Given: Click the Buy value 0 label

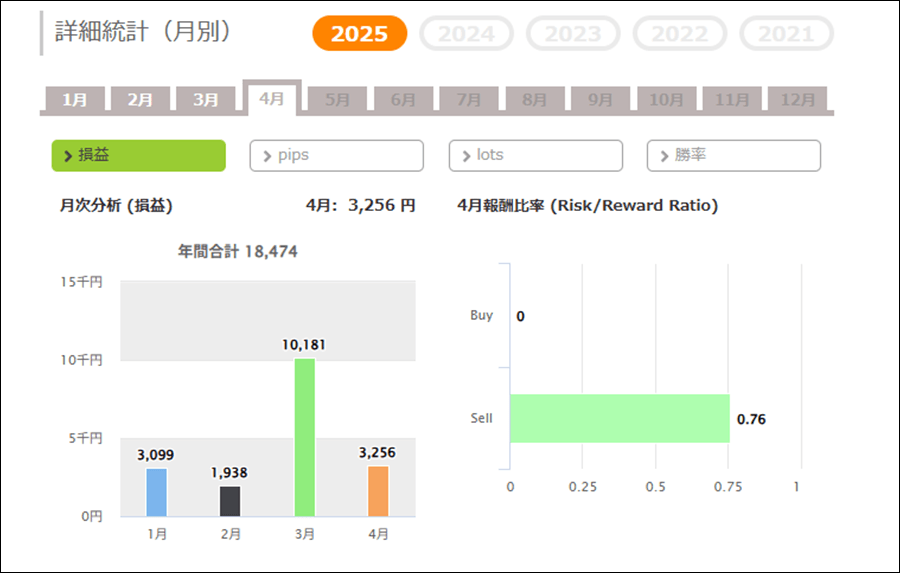Looking at the screenshot, I should [x=520, y=316].
